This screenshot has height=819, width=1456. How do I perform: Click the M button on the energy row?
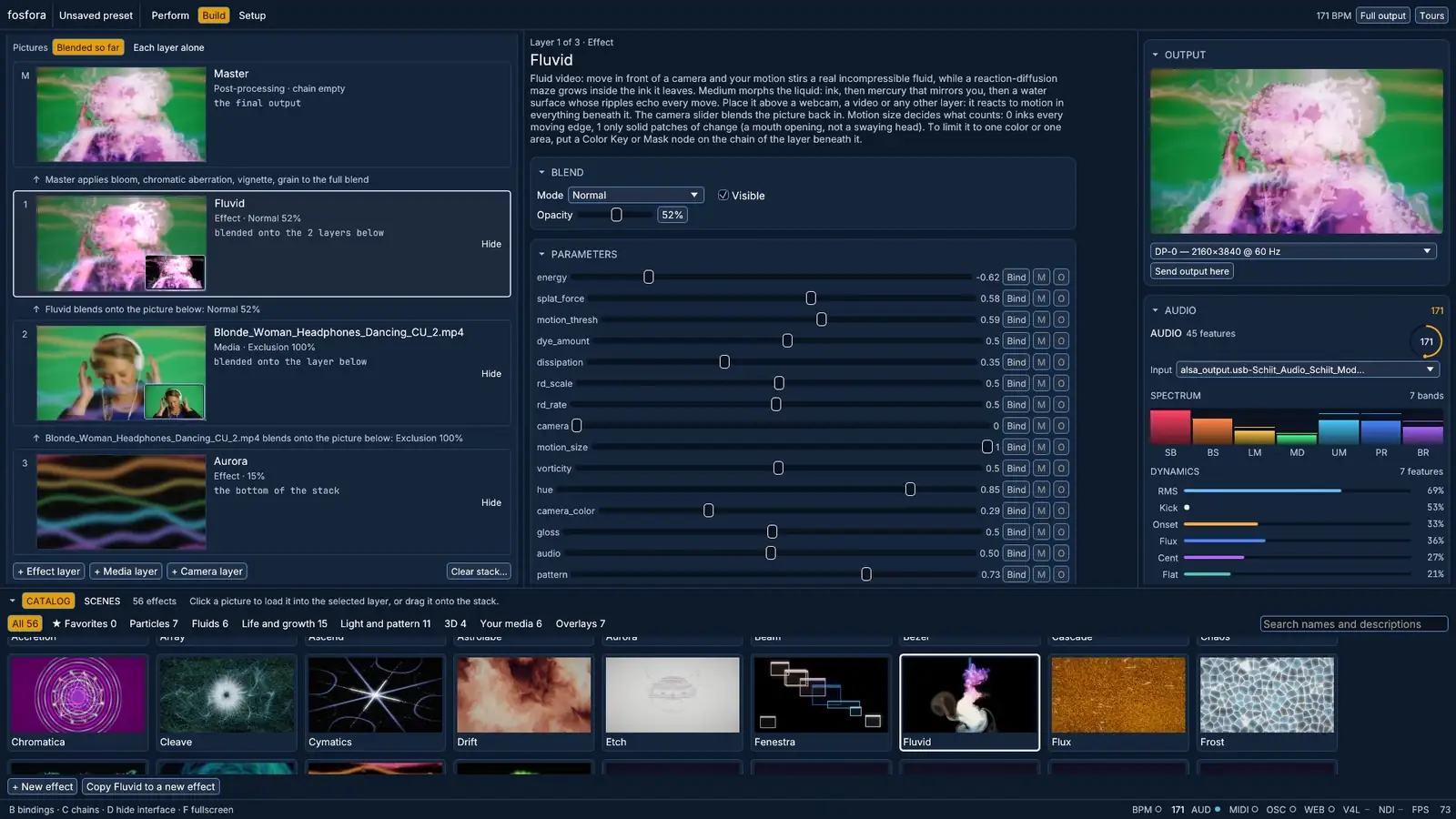coord(1041,278)
